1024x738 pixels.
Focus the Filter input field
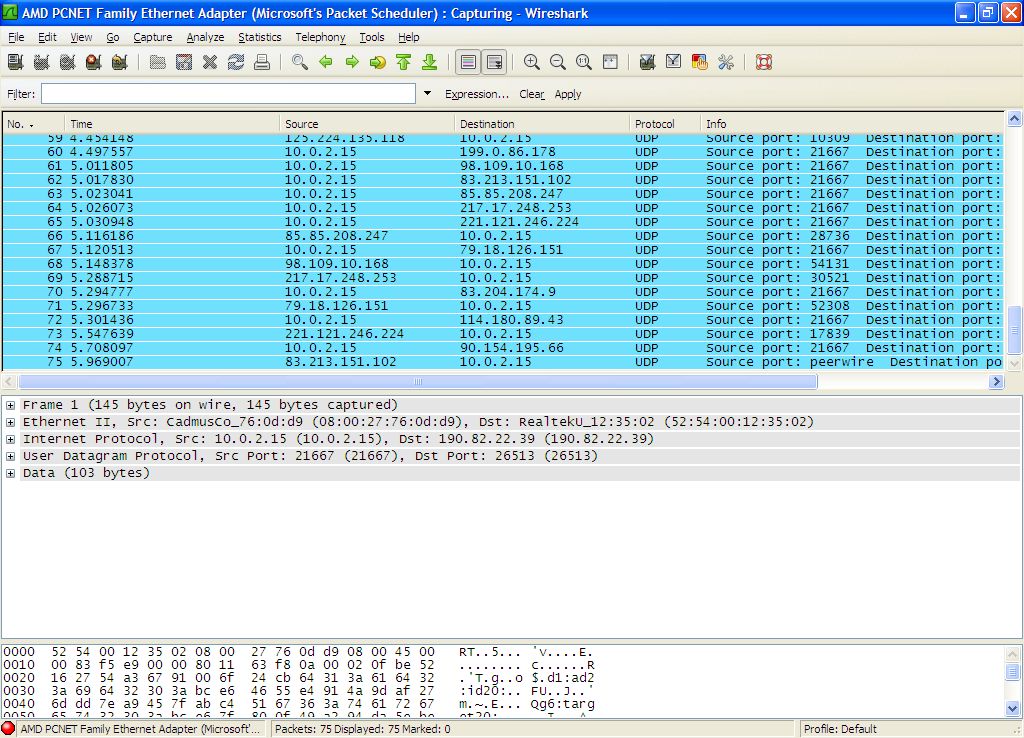click(x=229, y=93)
